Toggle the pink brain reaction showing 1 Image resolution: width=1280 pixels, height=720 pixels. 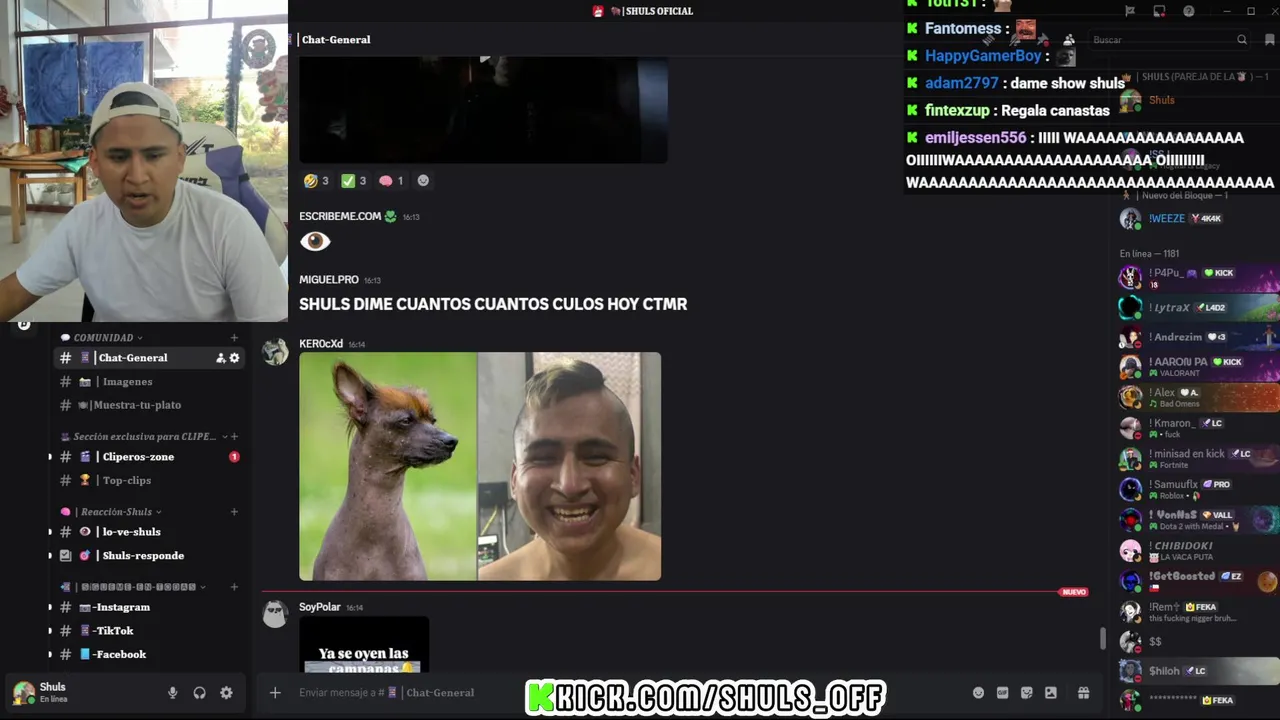coord(391,181)
